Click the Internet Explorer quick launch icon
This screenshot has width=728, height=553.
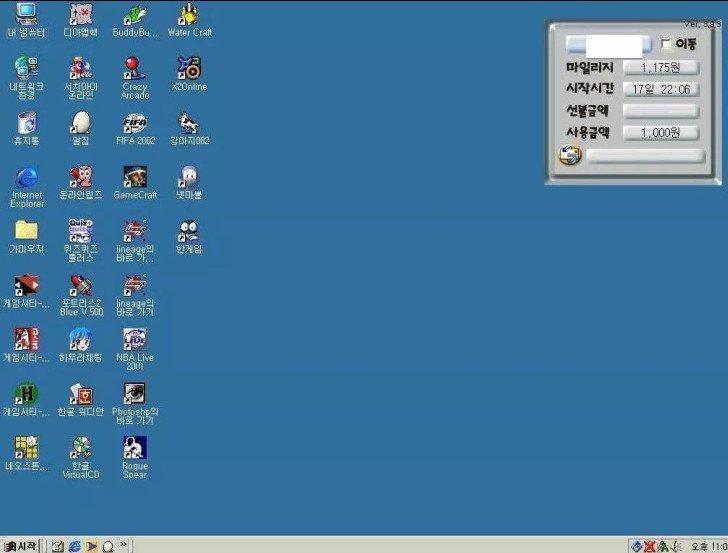[x=74, y=546]
